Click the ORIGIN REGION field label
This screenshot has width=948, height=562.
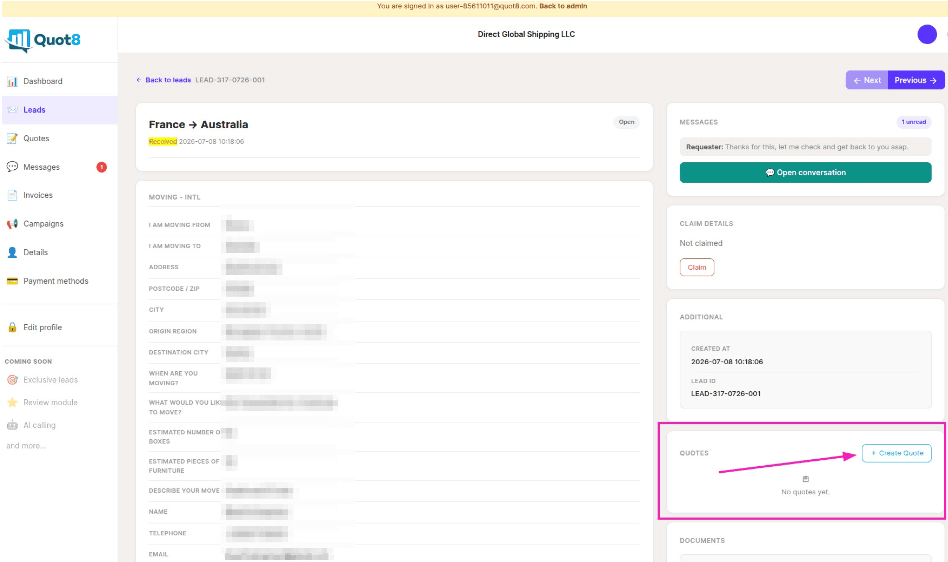coord(173,331)
